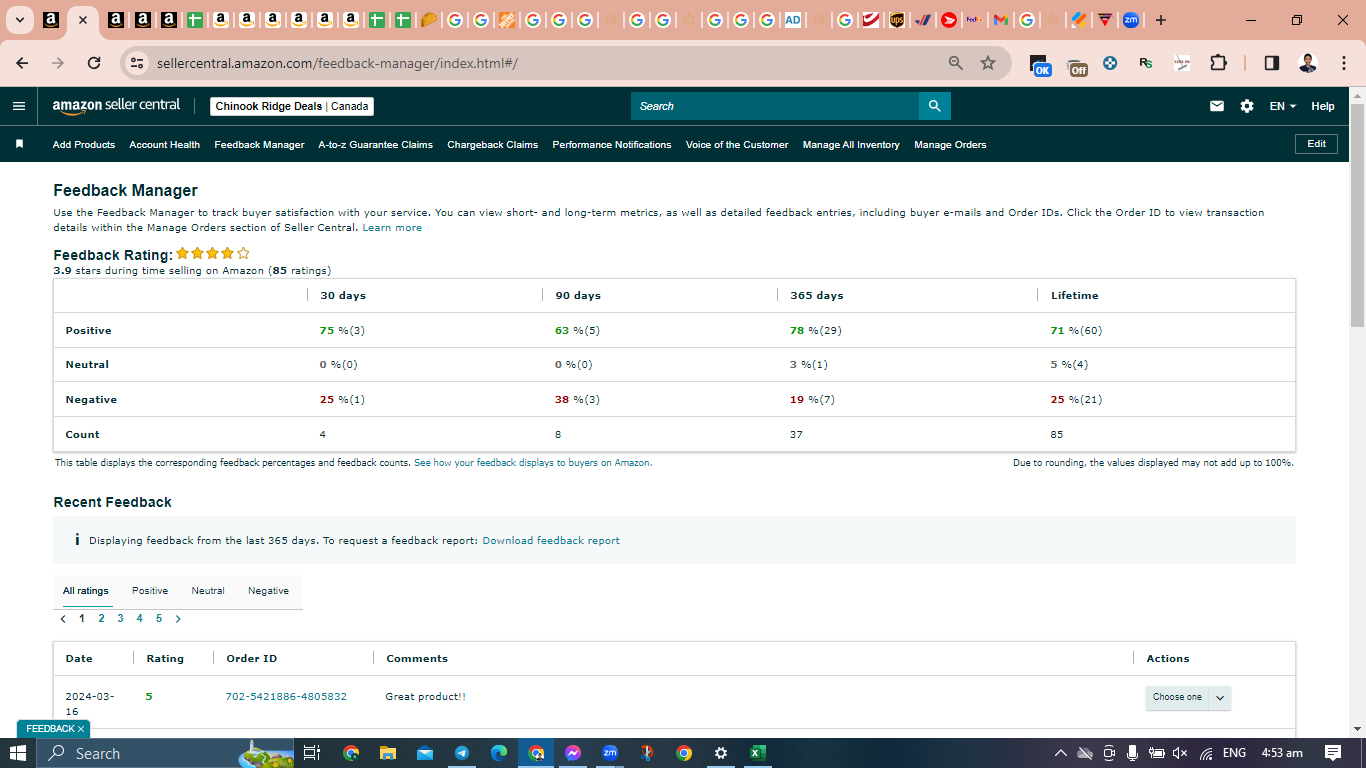The width and height of the screenshot is (1366, 768).
Task: Switch to the Neutral feedback tab
Action: [x=208, y=591]
